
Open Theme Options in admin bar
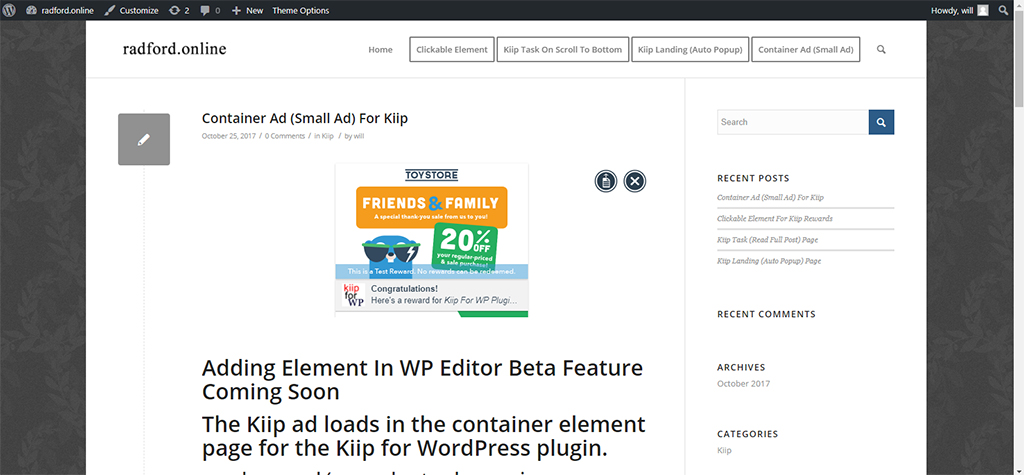[300, 10]
